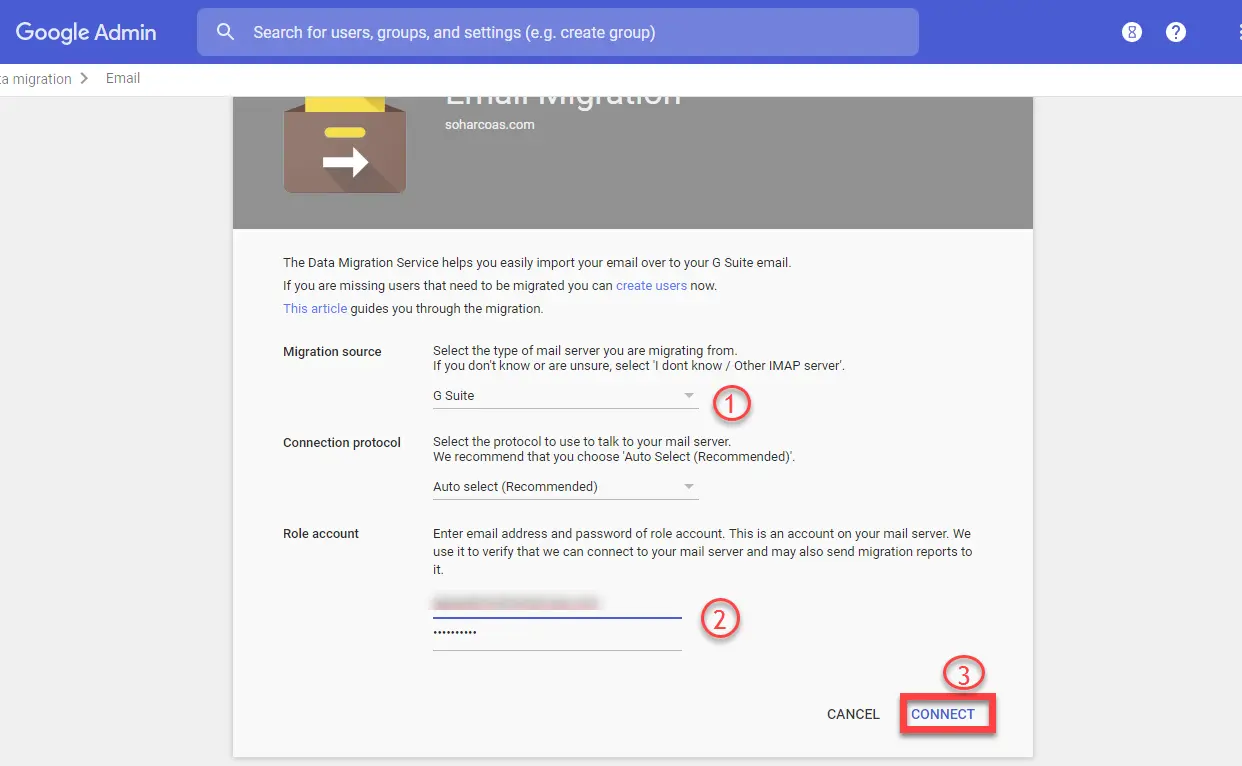Click the CONNECT button
Image resolution: width=1242 pixels, height=766 pixels.
click(943, 714)
